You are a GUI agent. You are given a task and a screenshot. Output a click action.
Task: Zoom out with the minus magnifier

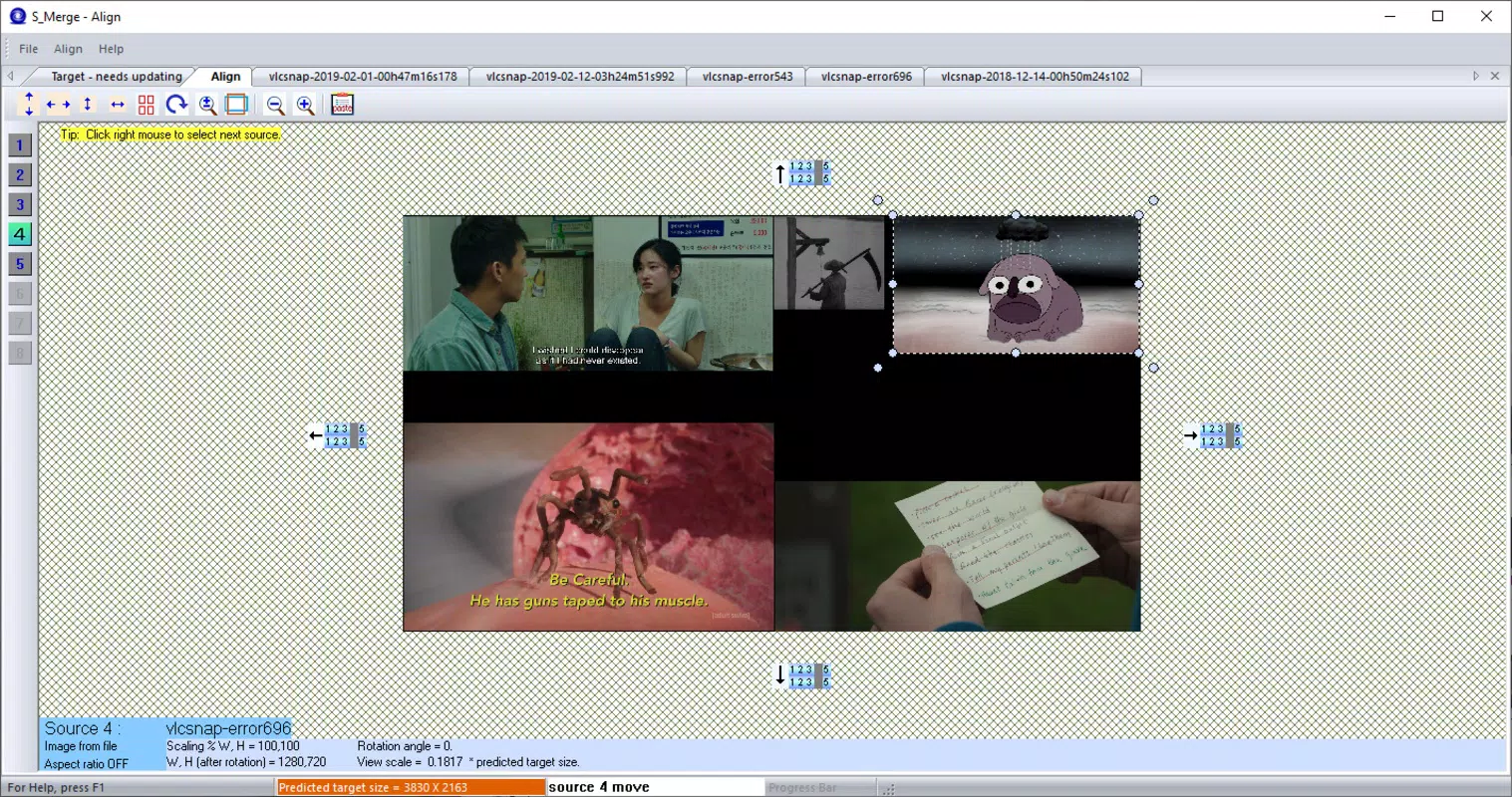(x=275, y=105)
